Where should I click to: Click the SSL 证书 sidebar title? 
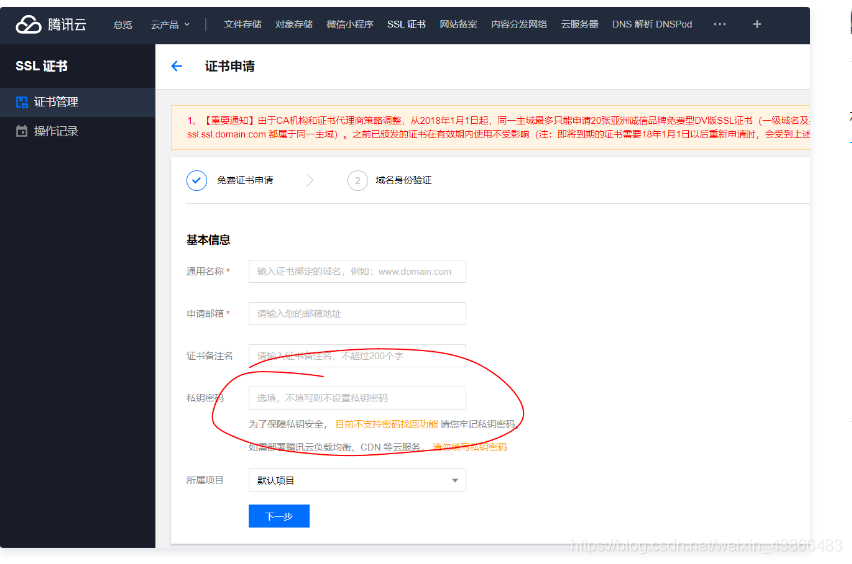point(41,66)
